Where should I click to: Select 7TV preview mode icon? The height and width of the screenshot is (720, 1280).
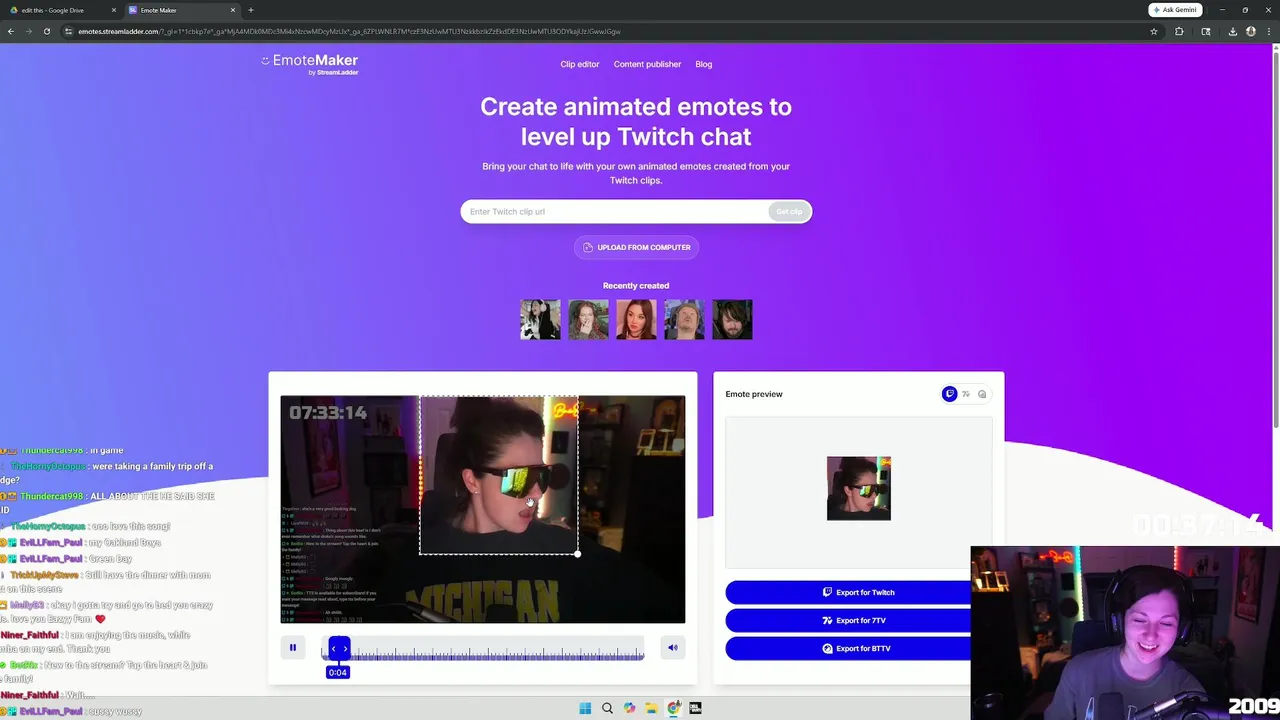coord(966,394)
